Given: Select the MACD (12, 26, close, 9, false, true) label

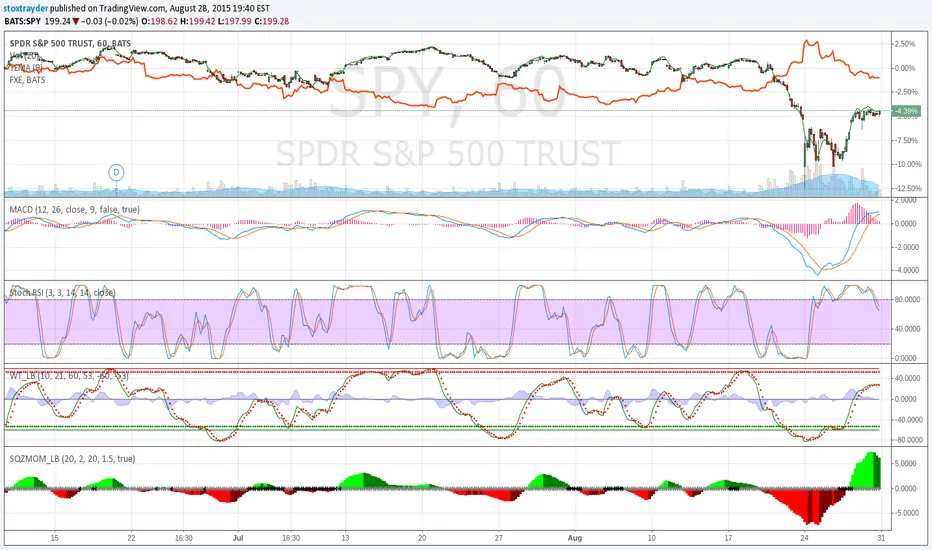Looking at the screenshot, I should (x=75, y=210).
